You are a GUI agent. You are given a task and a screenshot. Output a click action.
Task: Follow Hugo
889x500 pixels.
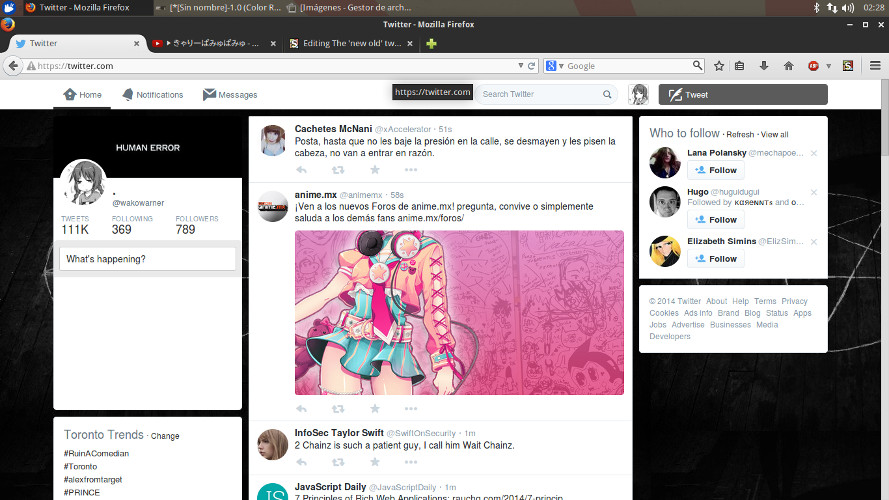[x=716, y=219]
